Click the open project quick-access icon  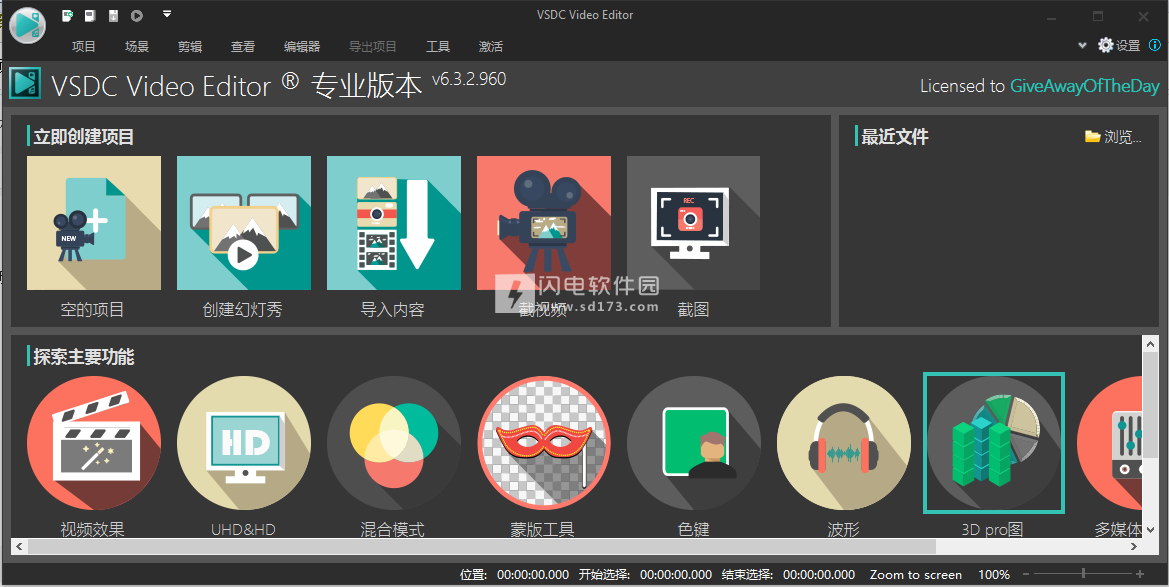coord(89,15)
